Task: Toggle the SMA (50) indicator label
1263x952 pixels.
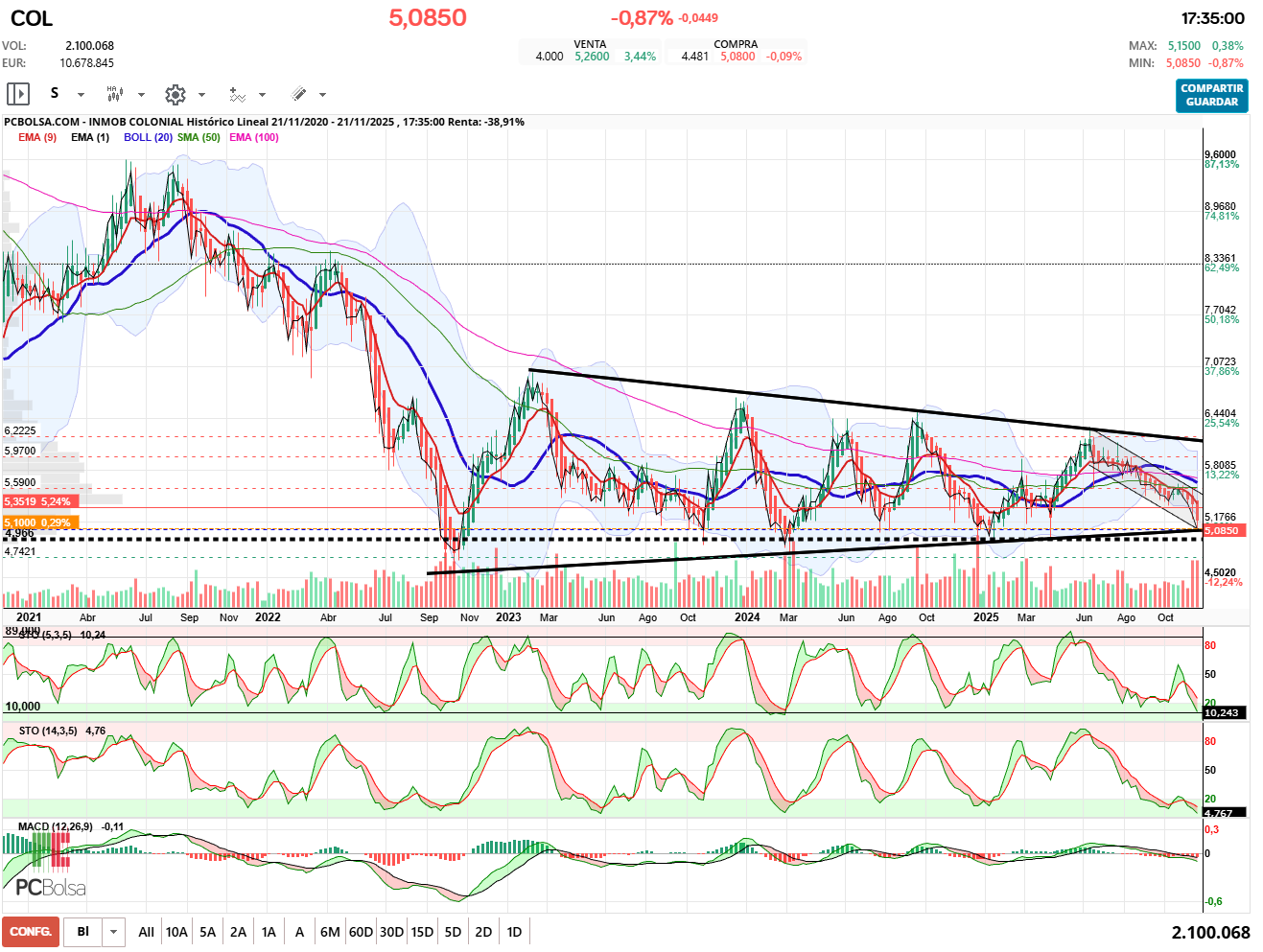Action: point(199,137)
